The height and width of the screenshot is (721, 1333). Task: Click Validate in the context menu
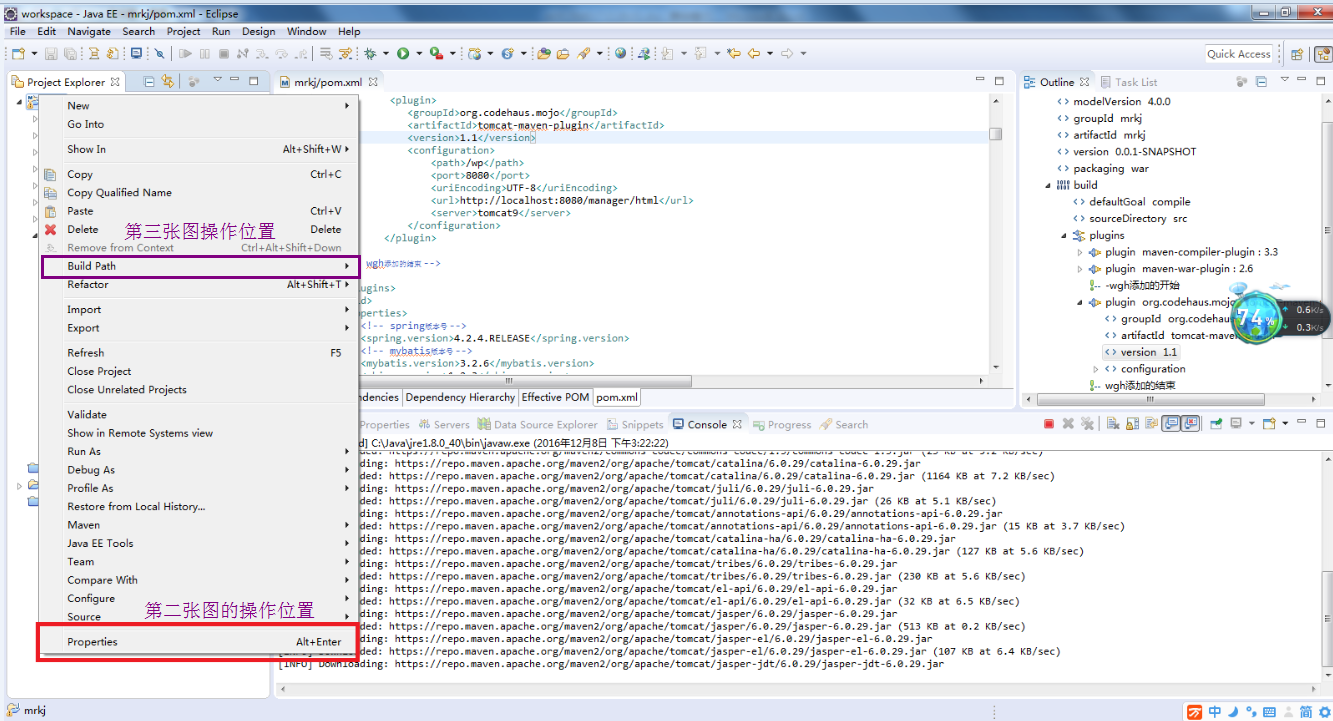200,414
